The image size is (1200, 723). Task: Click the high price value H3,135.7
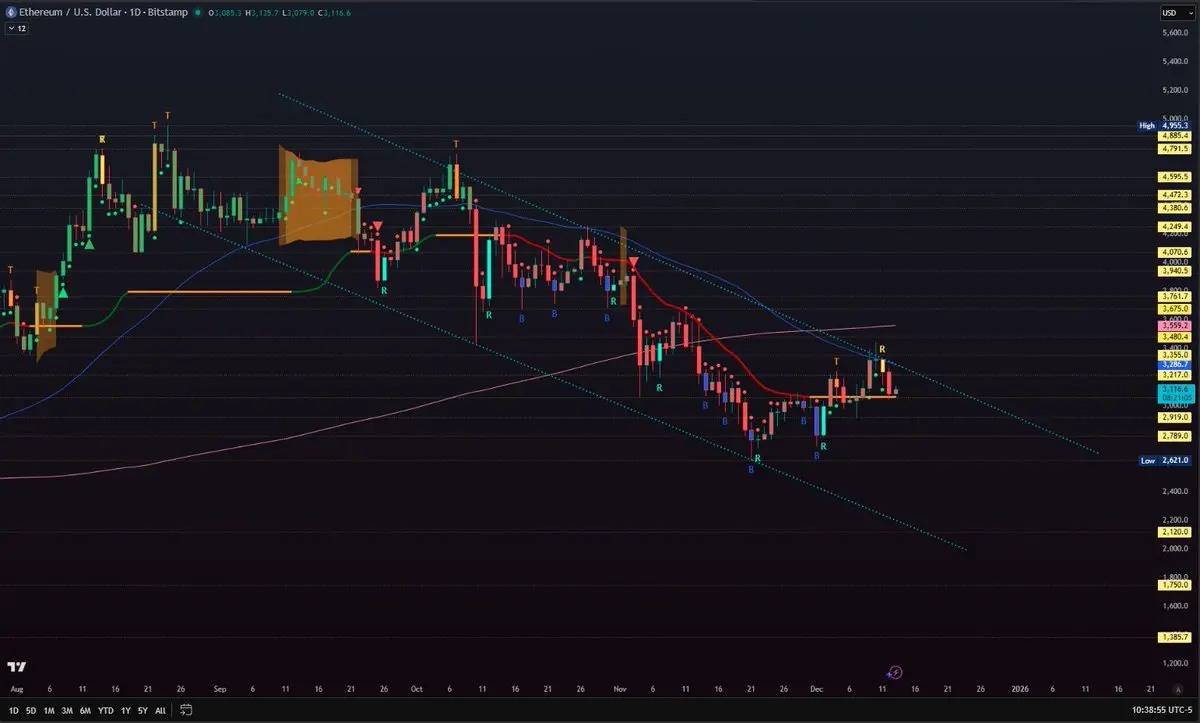pyautogui.click(x=261, y=13)
